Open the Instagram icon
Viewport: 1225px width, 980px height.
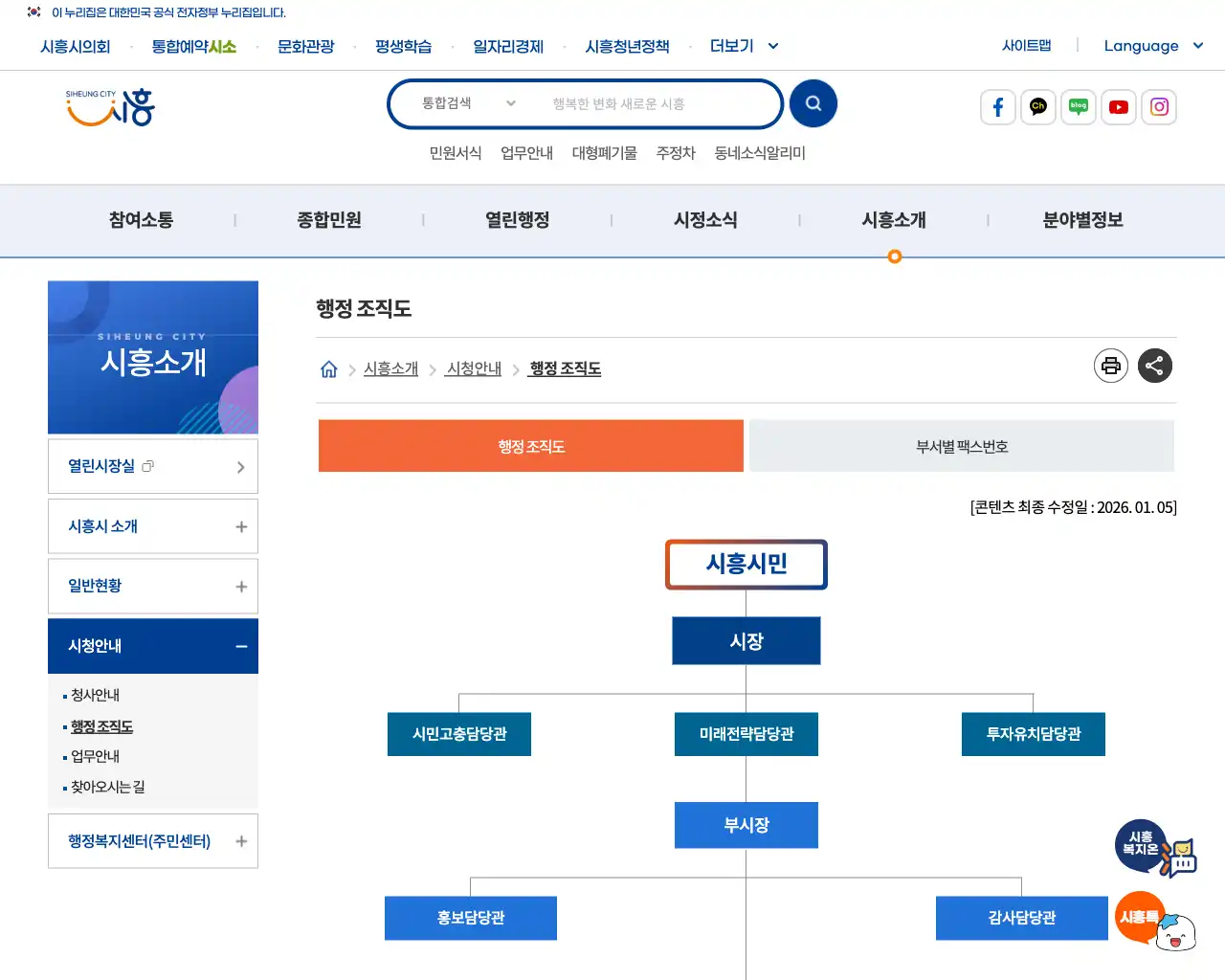(1159, 107)
